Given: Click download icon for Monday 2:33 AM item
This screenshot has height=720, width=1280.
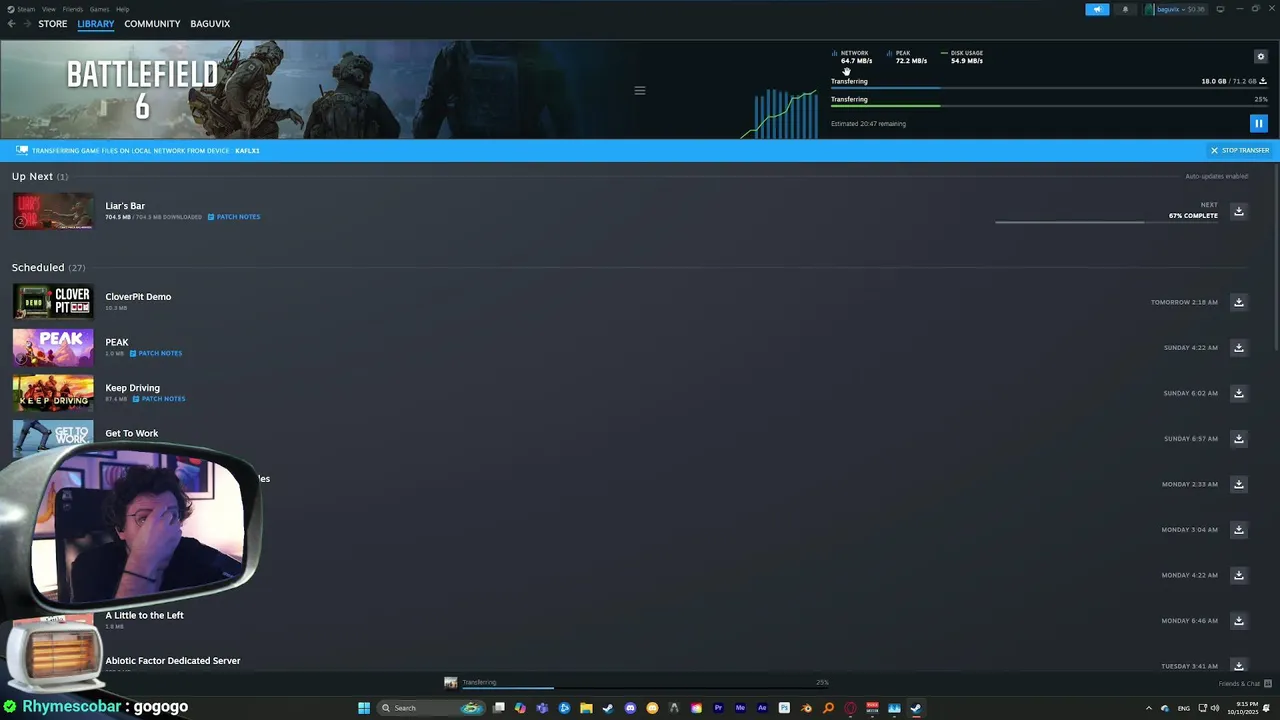Looking at the screenshot, I should [1238, 484].
